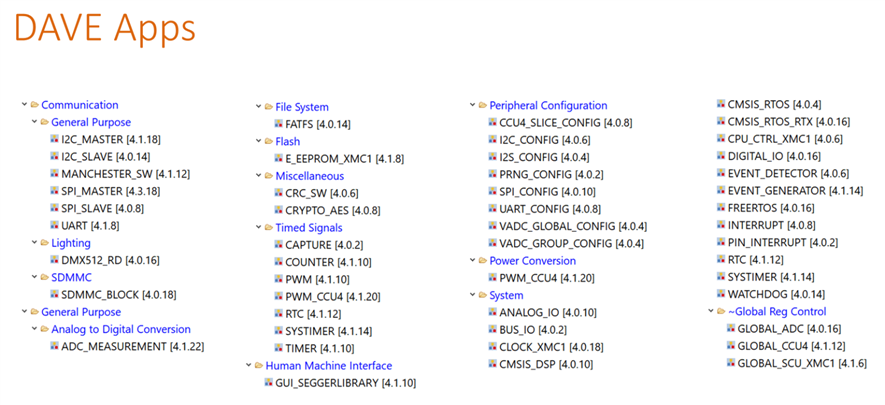Click the I2C_SLAVE app icon
Image resolution: width=885 pixels, height=405 pixels.
(54, 156)
